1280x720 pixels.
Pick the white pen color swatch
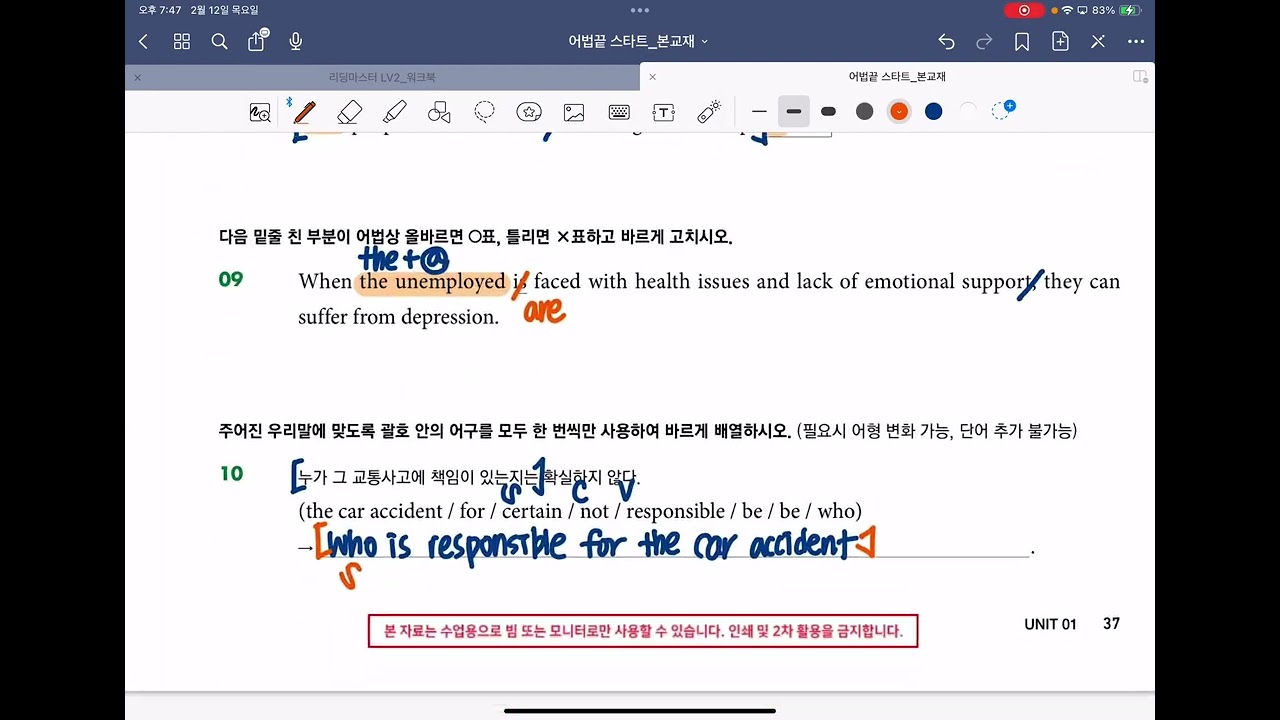[968, 111]
